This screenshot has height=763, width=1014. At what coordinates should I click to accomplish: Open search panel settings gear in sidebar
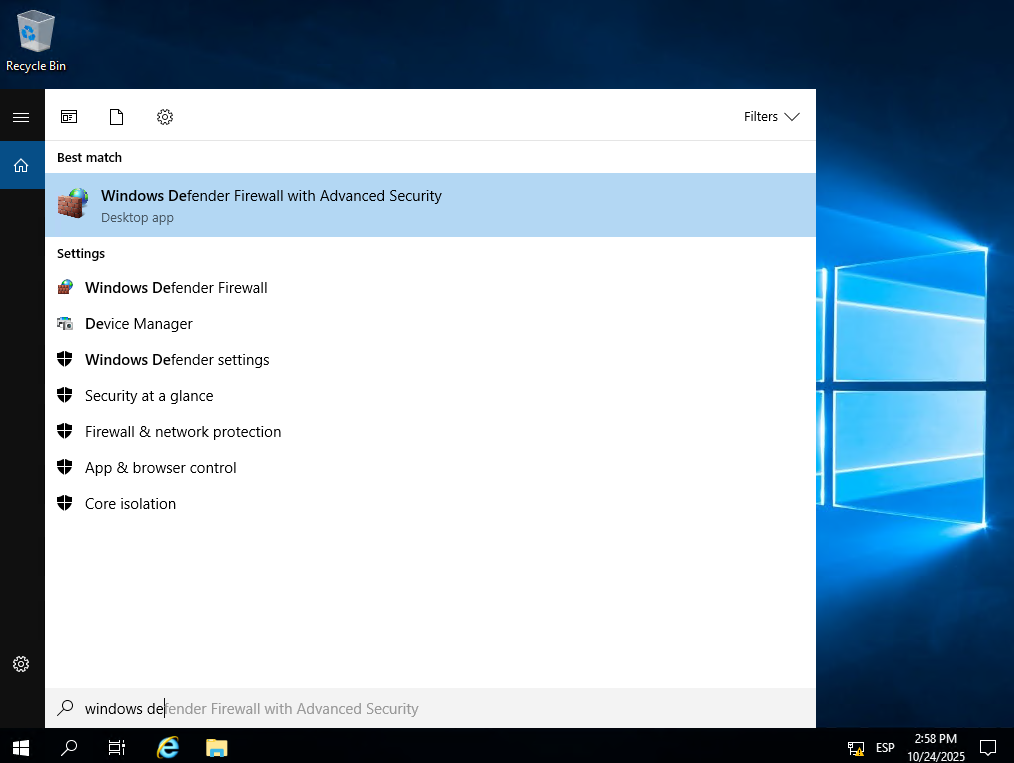click(21, 664)
